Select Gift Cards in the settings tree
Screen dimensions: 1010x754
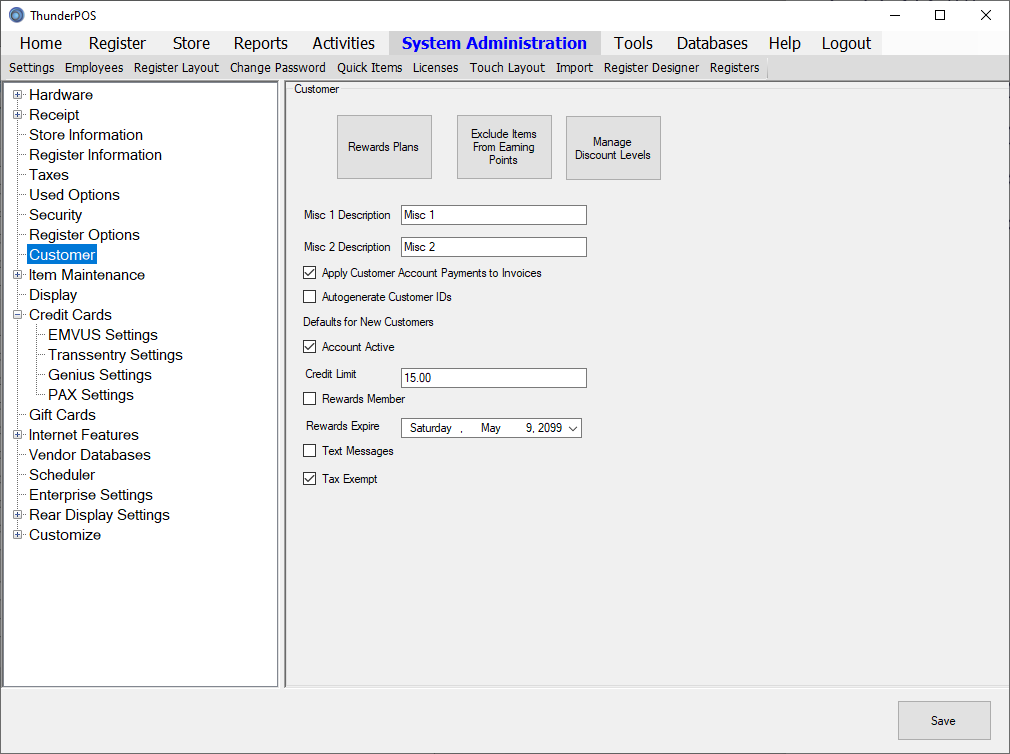[62, 415]
